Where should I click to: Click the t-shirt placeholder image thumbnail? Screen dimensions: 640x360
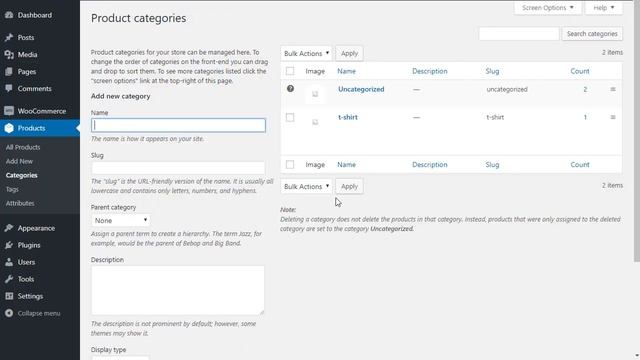(315, 122)
